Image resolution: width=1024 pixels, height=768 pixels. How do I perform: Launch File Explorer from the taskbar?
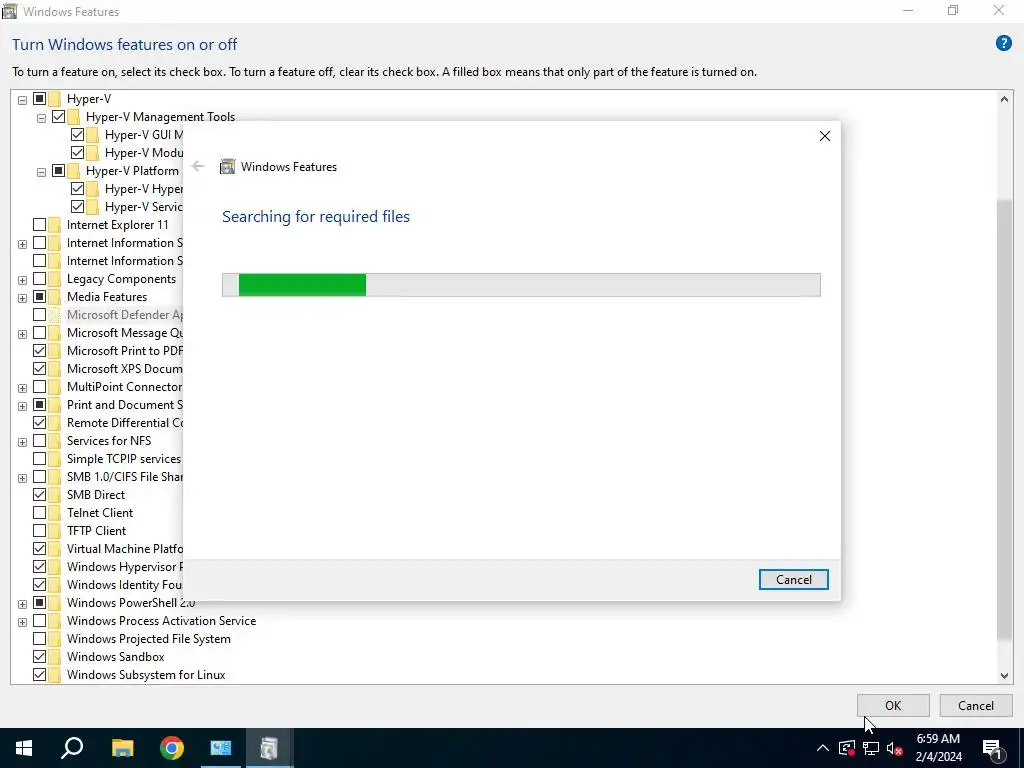point(122,748)
